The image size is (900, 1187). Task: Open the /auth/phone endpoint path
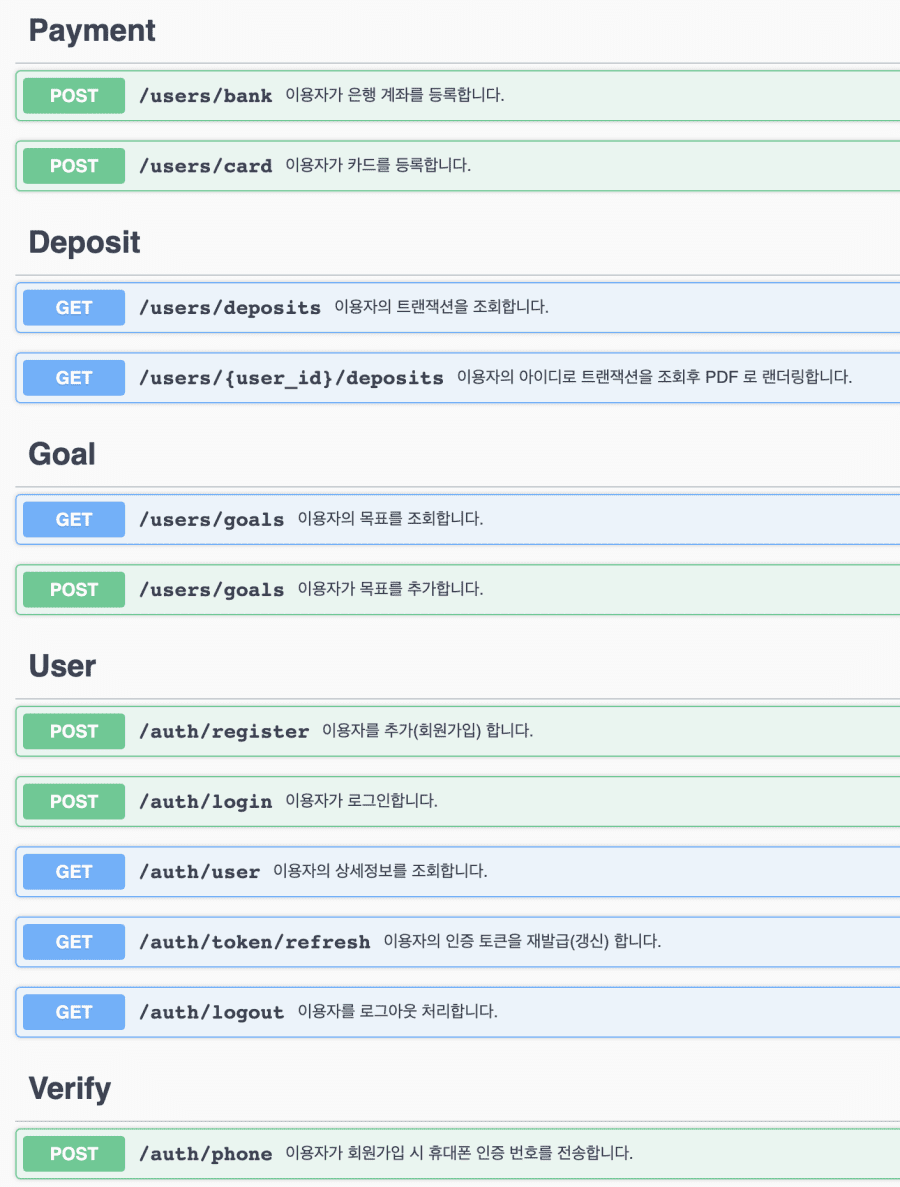pos(205,1154)
